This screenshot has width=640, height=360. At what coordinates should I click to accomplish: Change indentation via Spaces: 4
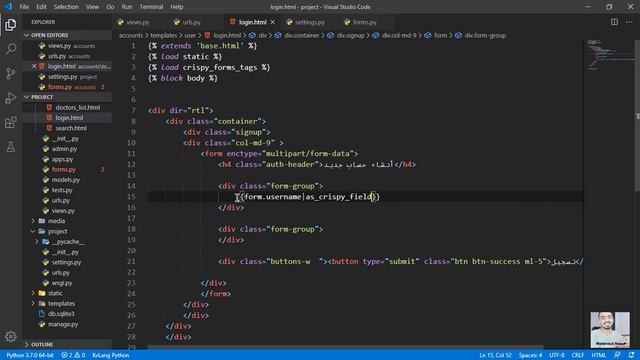click(x=530, y=355)
